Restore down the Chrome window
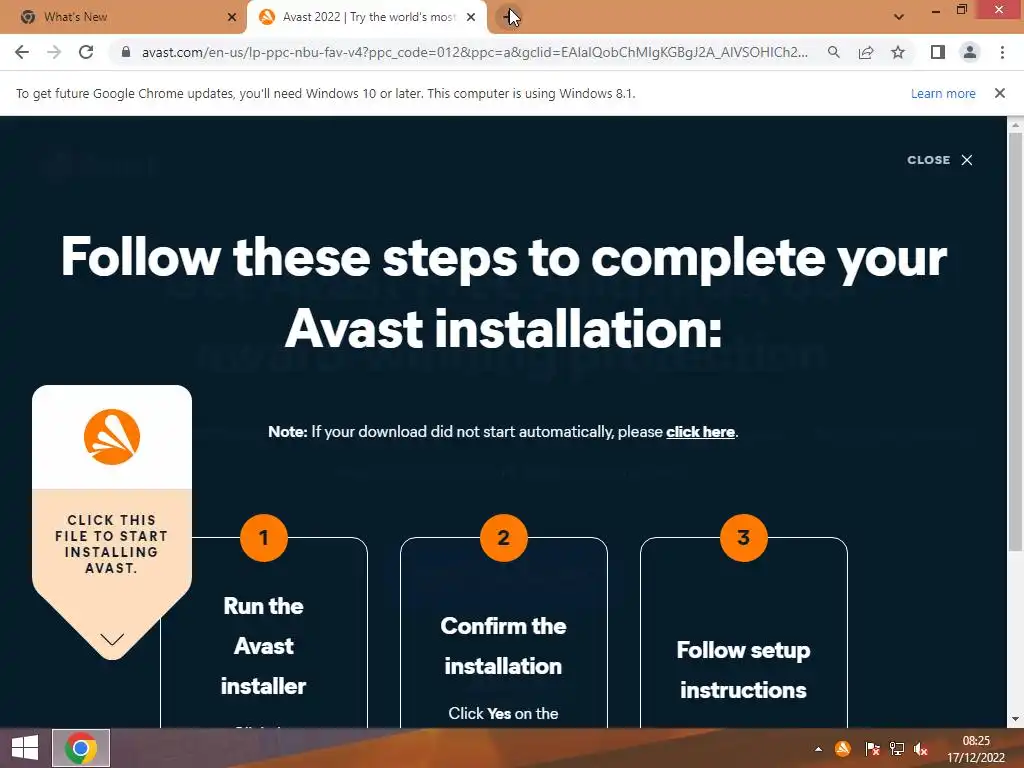The width and height of the screenshot is (1024, 768). [x=961, y=10]
